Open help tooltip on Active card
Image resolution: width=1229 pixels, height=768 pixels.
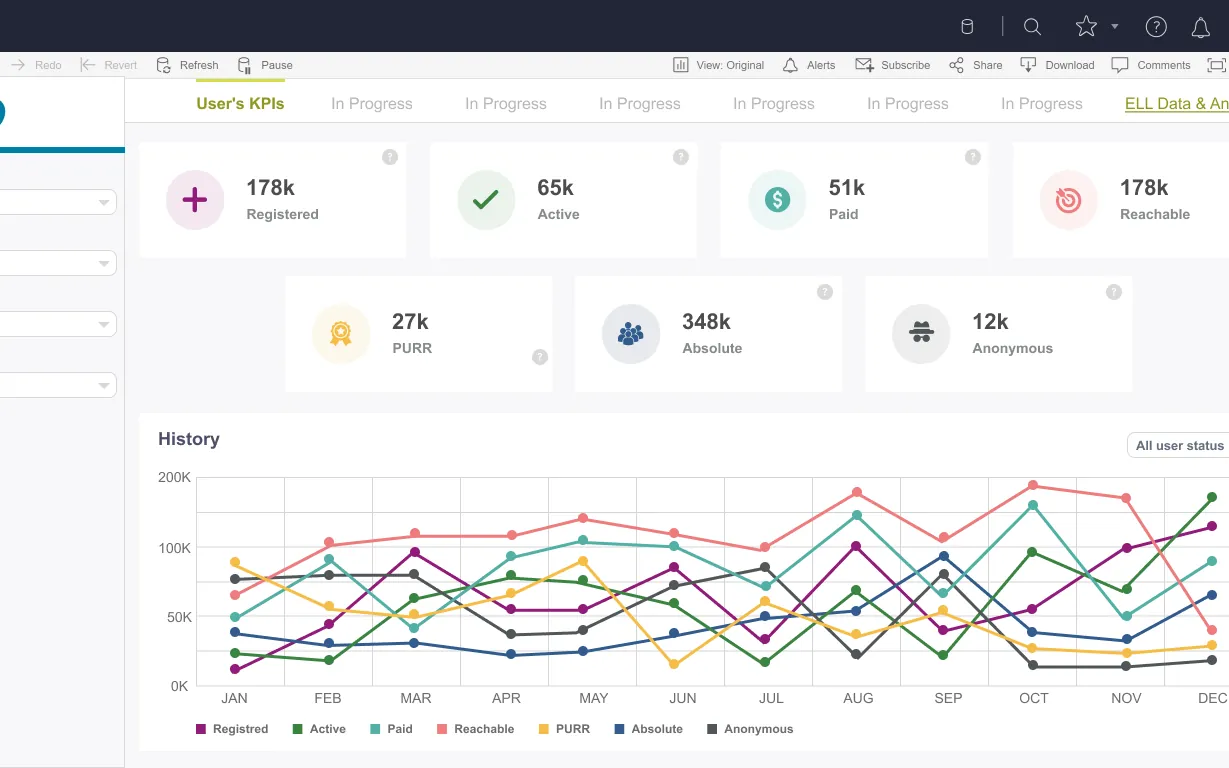pos(681,157)
